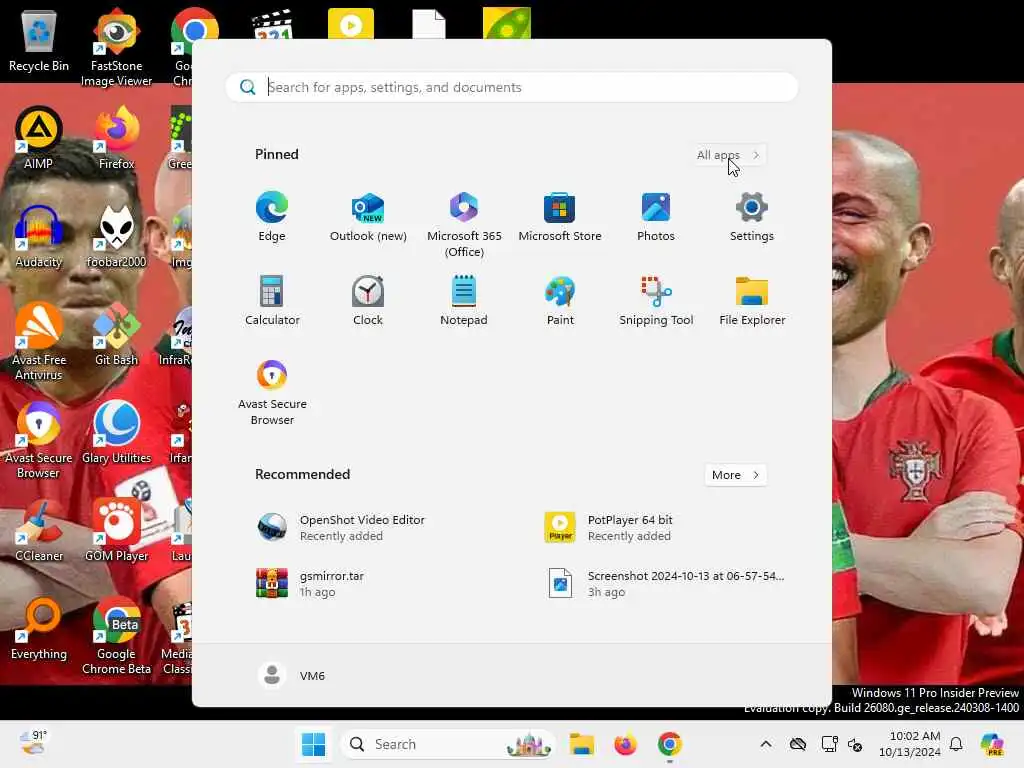Viewport: 1024px width, 768px height.
Task: Open Settings from pinned apps
Action: coord(752,217)
